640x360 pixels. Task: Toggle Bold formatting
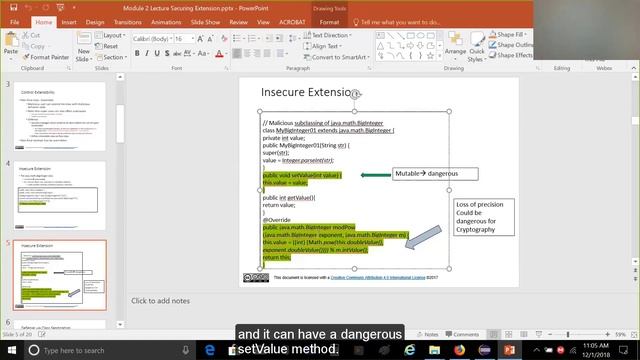(x=137, y=53)
